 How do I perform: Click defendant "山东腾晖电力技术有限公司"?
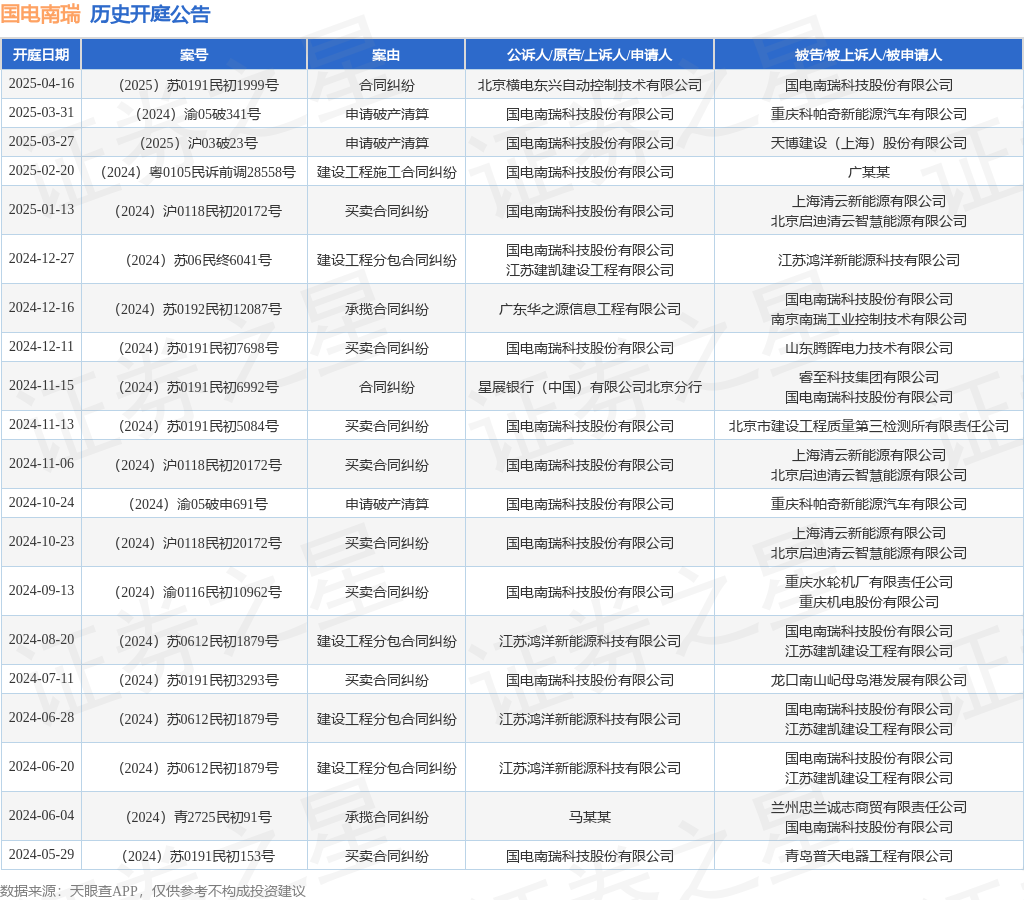point(869,349)
